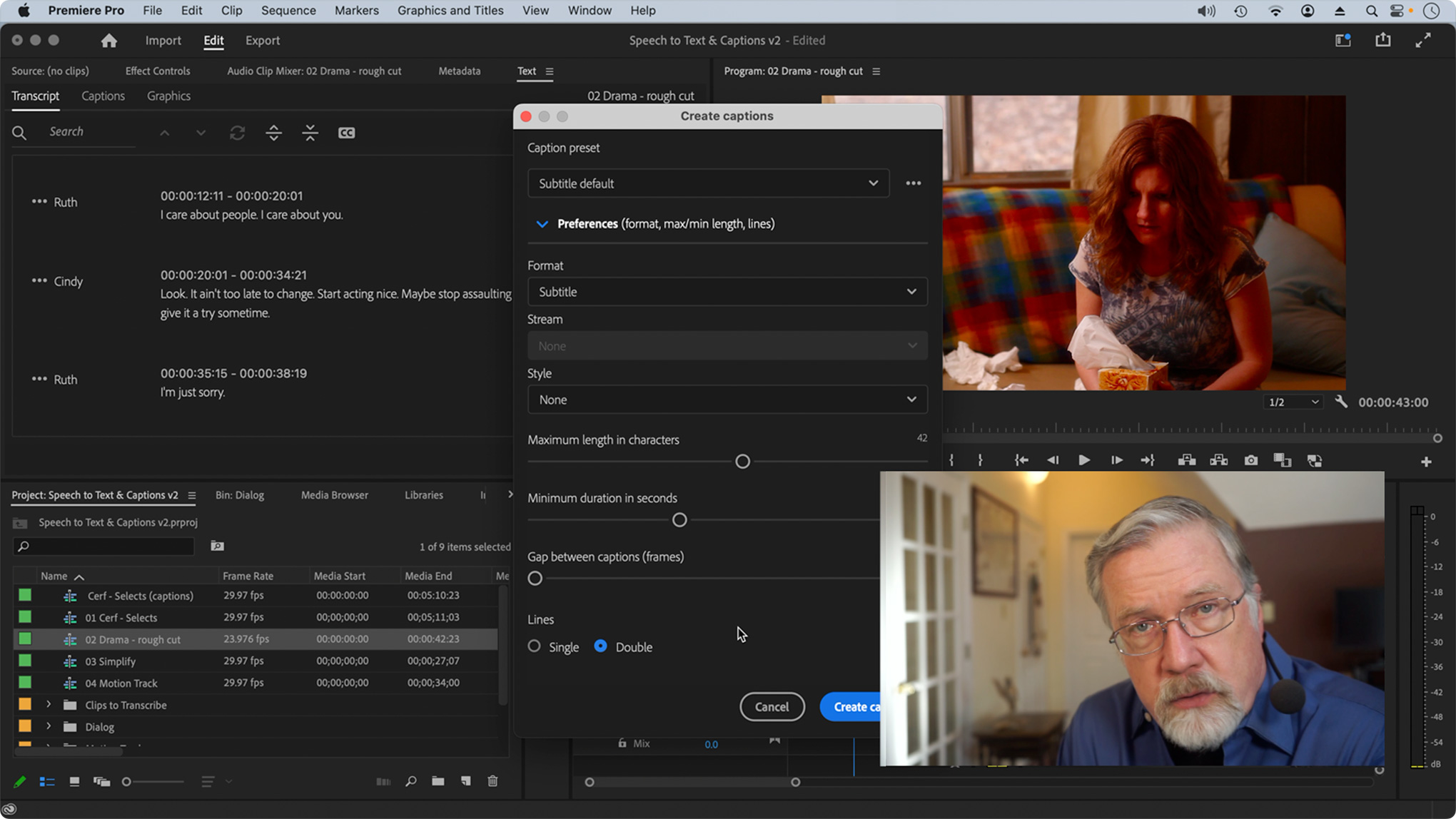
Task: Switch to the Import workspace
Action: (163, 41)
